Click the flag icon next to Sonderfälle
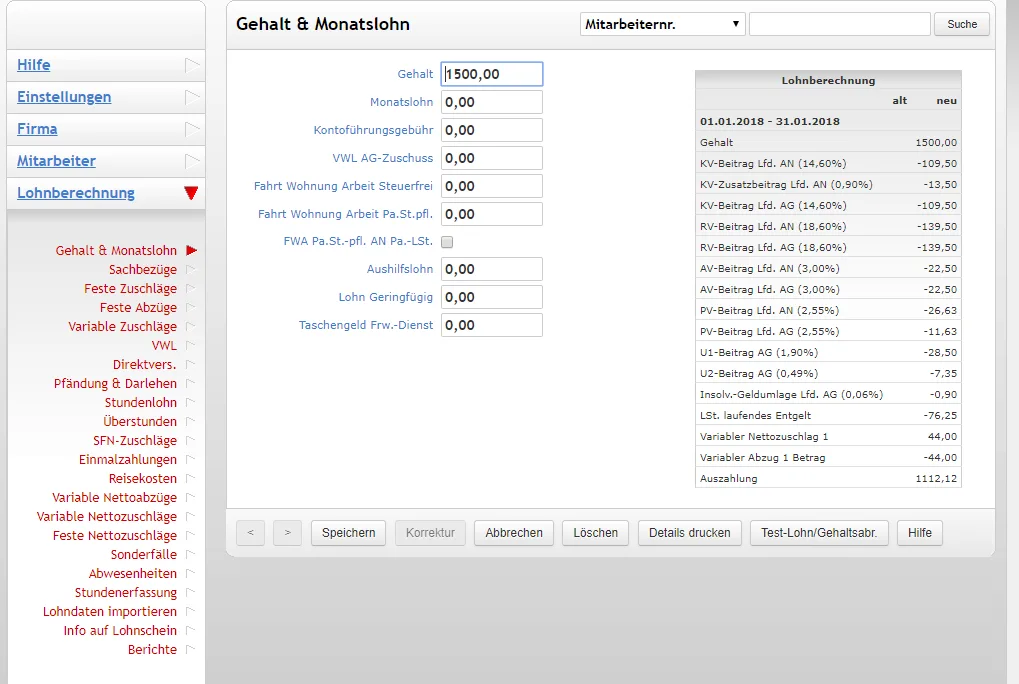This screenshot has height=684, width=1019. [190, 554]
